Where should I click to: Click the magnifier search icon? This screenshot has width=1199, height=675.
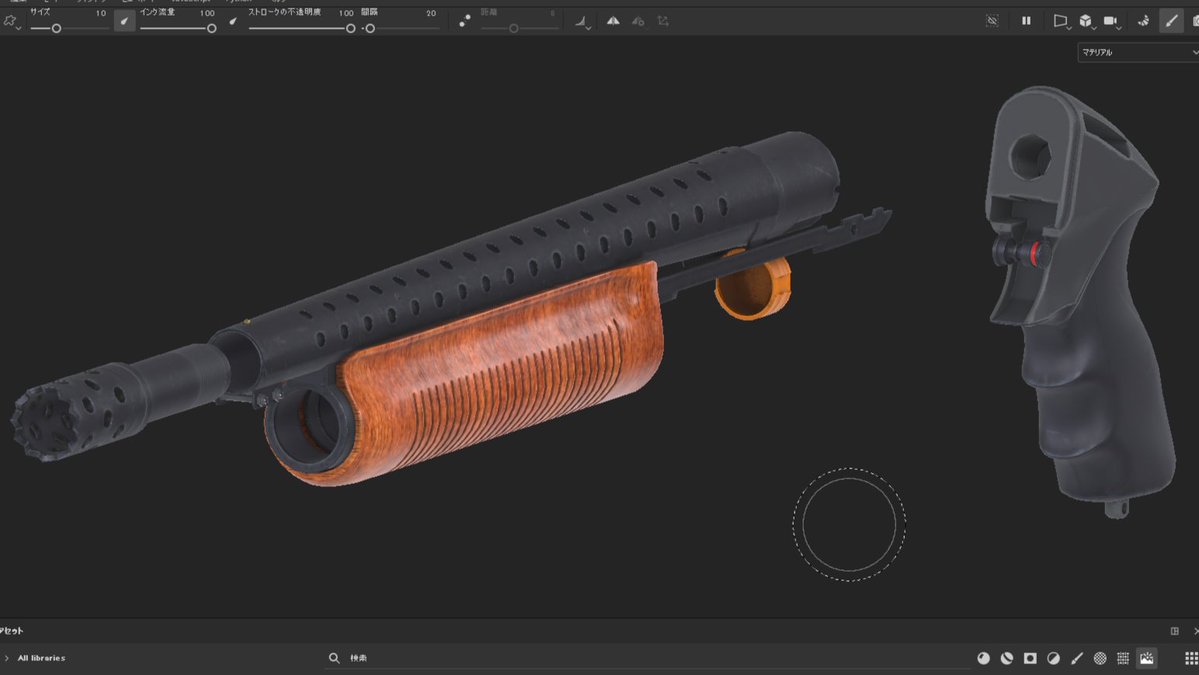click(x=334, y=658)
